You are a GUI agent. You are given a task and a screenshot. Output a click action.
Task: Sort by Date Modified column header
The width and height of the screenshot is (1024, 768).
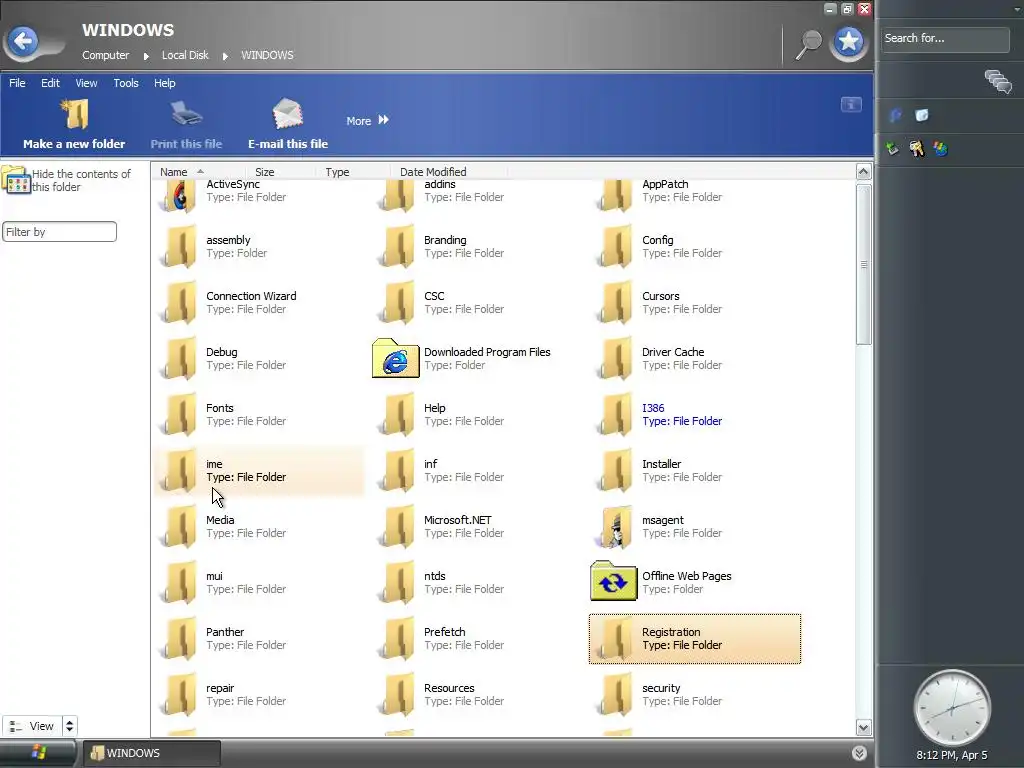[x=433, y=172]
